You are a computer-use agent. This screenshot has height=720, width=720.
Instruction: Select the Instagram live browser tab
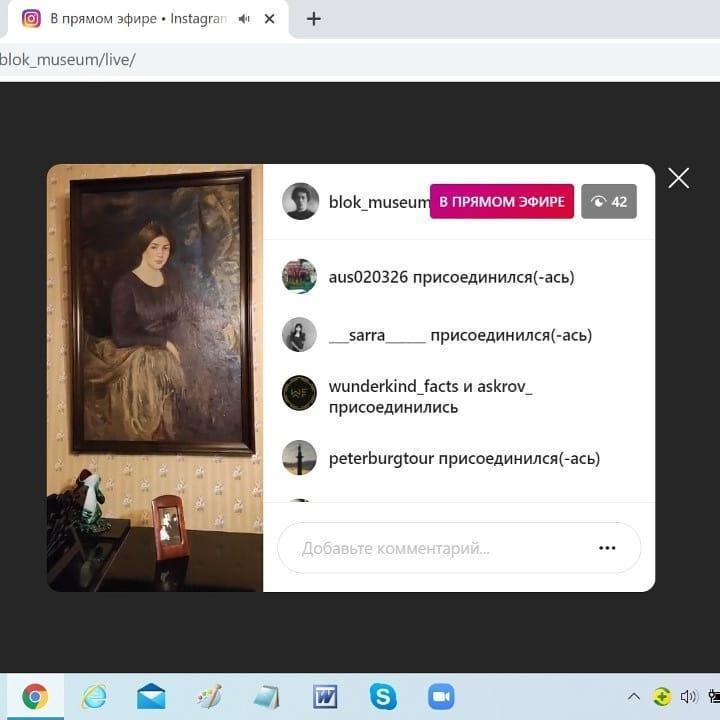(x=130, y=18)
